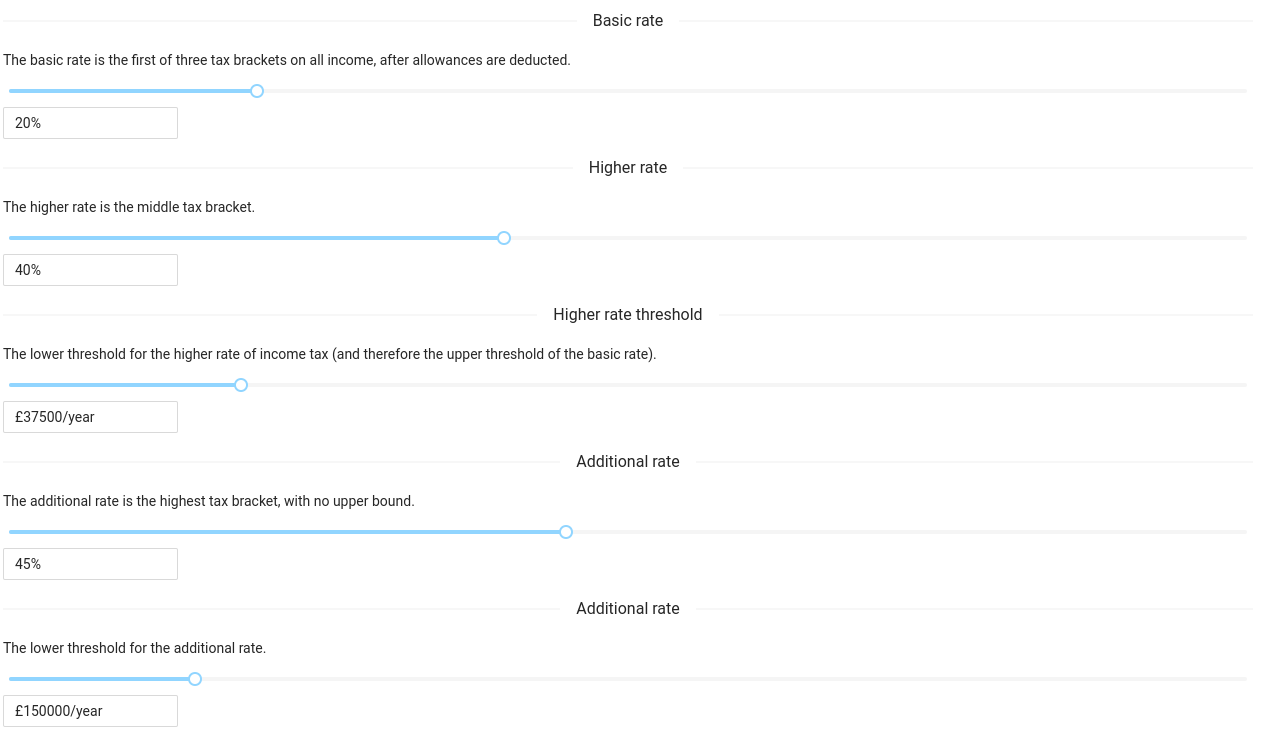
Task: Click the £150000/year input field
Action: pos(90,710)
